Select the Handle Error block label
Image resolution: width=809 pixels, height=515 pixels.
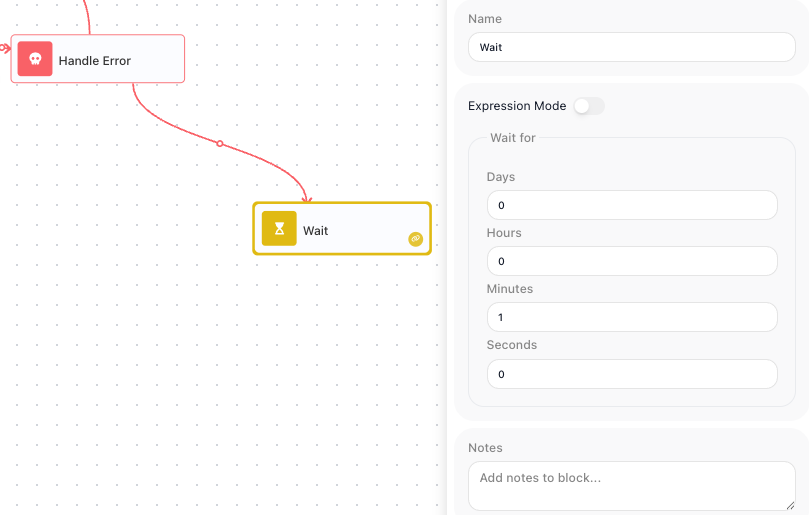click(x=95, y=60)
